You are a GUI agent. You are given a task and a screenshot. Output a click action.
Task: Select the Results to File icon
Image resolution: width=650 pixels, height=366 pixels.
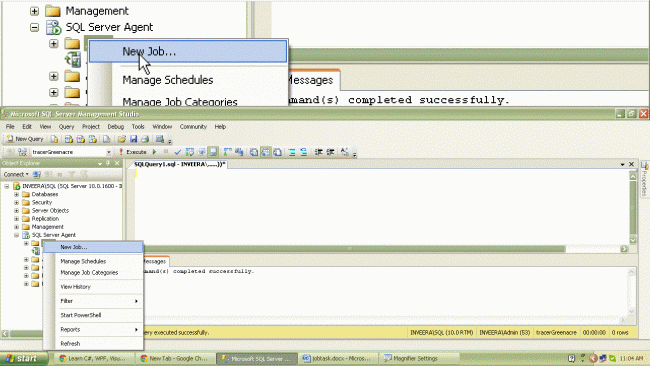point(277,152)
